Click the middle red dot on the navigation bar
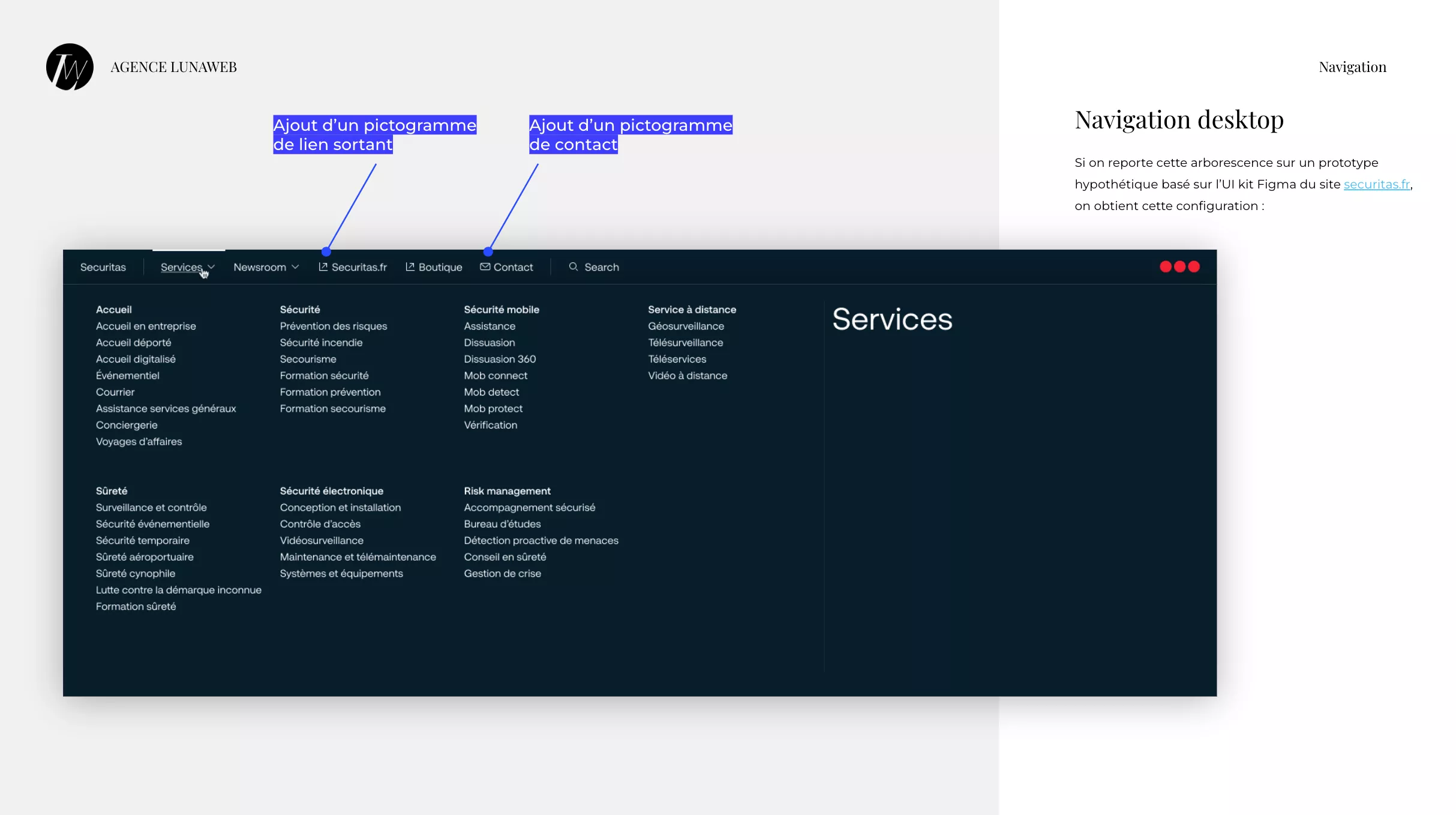Screen dimensions: 1456x815 click(x=1179, y=266)
